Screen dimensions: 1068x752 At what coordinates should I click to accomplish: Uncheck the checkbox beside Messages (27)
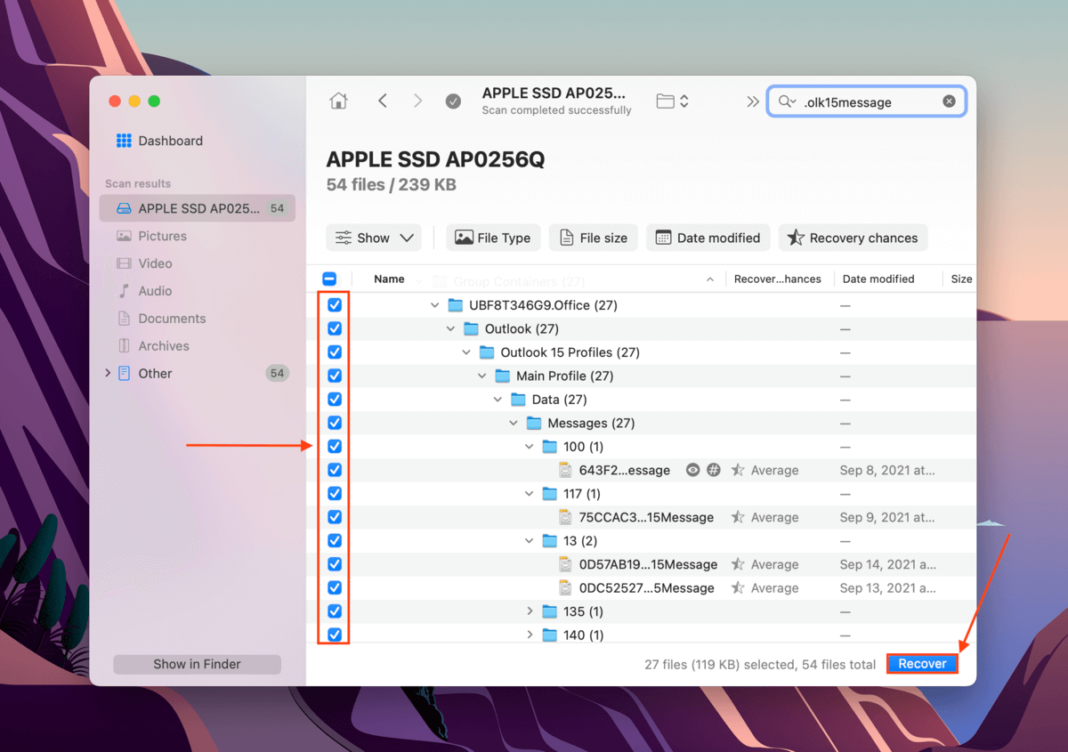[334, 422]
